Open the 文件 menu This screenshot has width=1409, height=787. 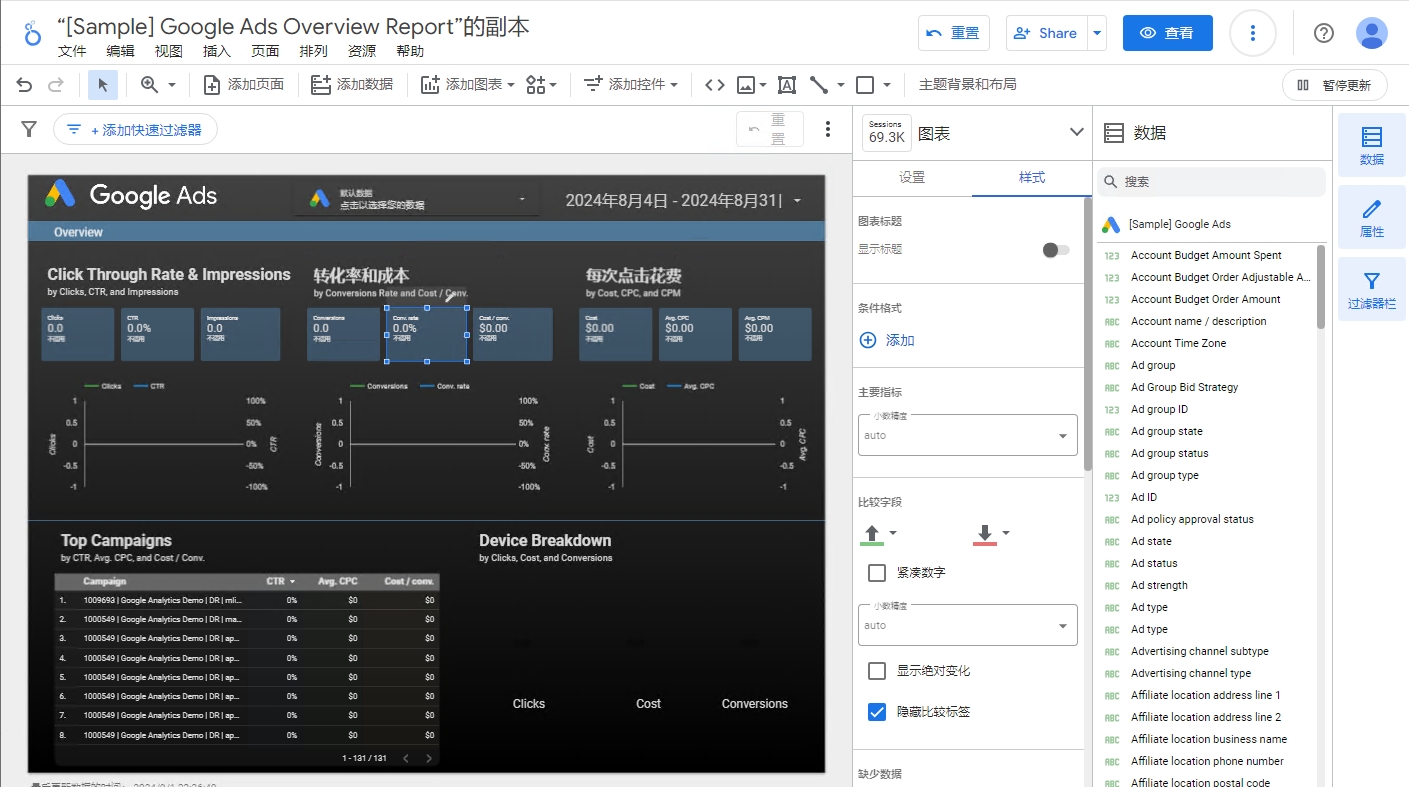[x=72, y=51]
